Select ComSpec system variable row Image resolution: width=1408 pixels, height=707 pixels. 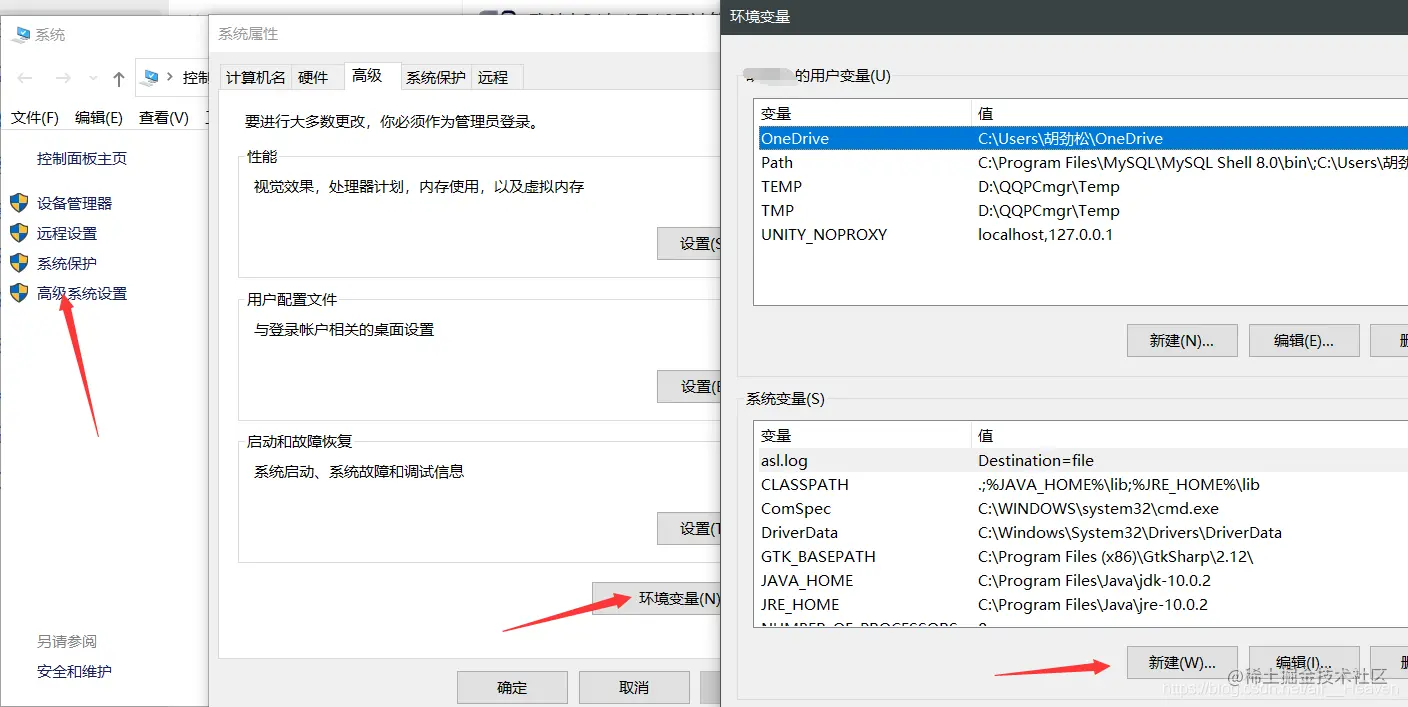(1082, 508)
